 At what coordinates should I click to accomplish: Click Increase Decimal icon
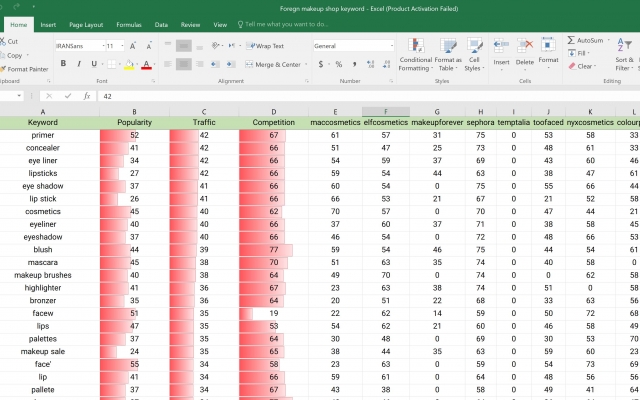click(371, 64)
